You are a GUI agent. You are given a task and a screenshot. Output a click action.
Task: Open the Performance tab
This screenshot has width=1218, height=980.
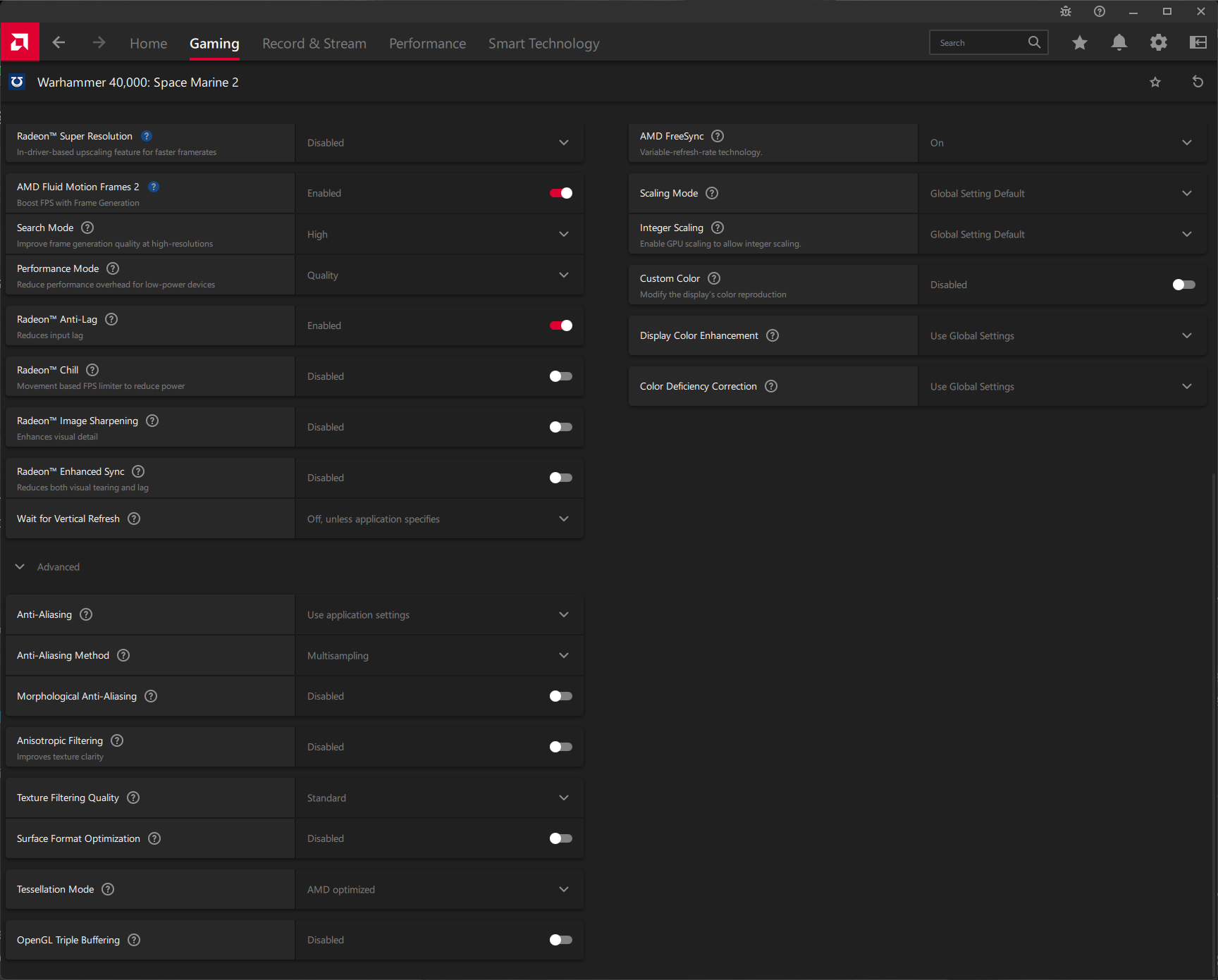(428, 44)
